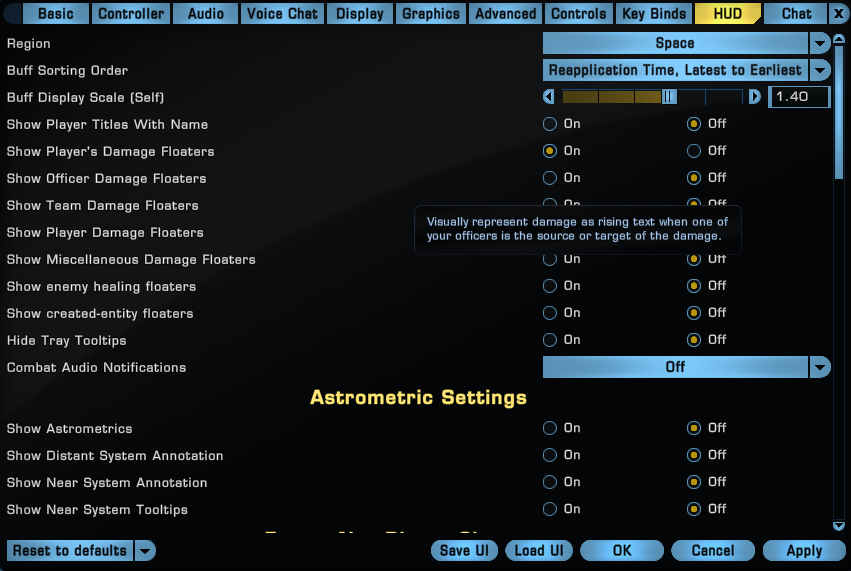Screen dimensions: 851x571
Task: Click the slider left arrow for Buff Display Scale
Action: 548,97
